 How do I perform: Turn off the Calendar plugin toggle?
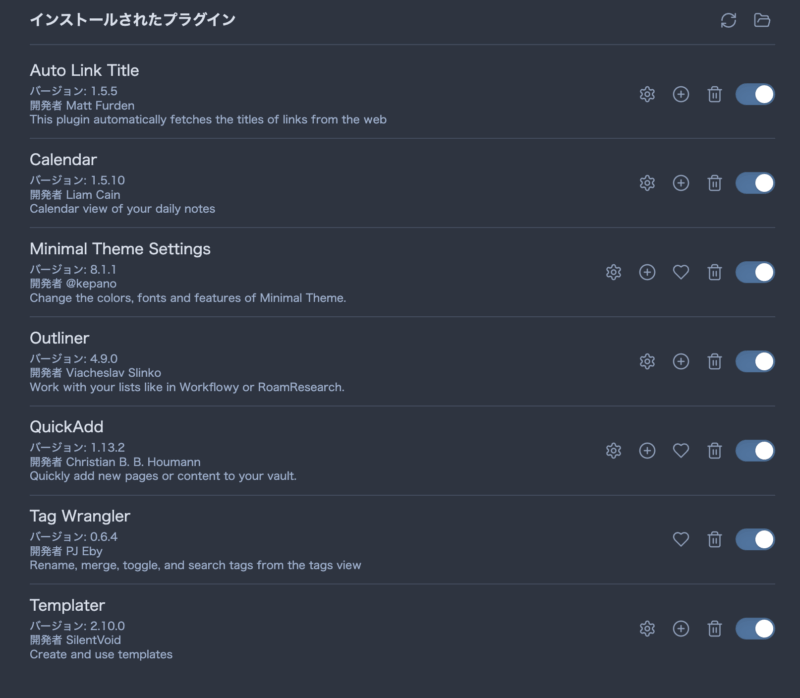[x=755, y=183]
